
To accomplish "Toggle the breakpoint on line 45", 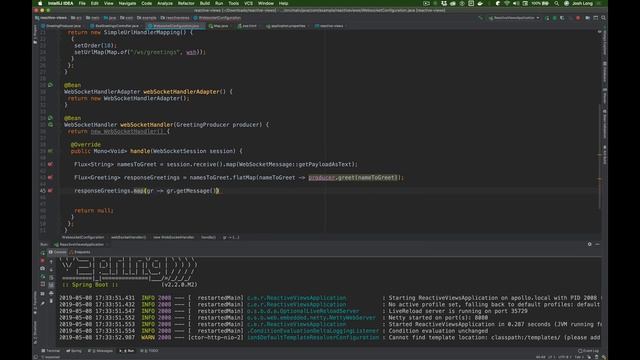I will point(50,191).
